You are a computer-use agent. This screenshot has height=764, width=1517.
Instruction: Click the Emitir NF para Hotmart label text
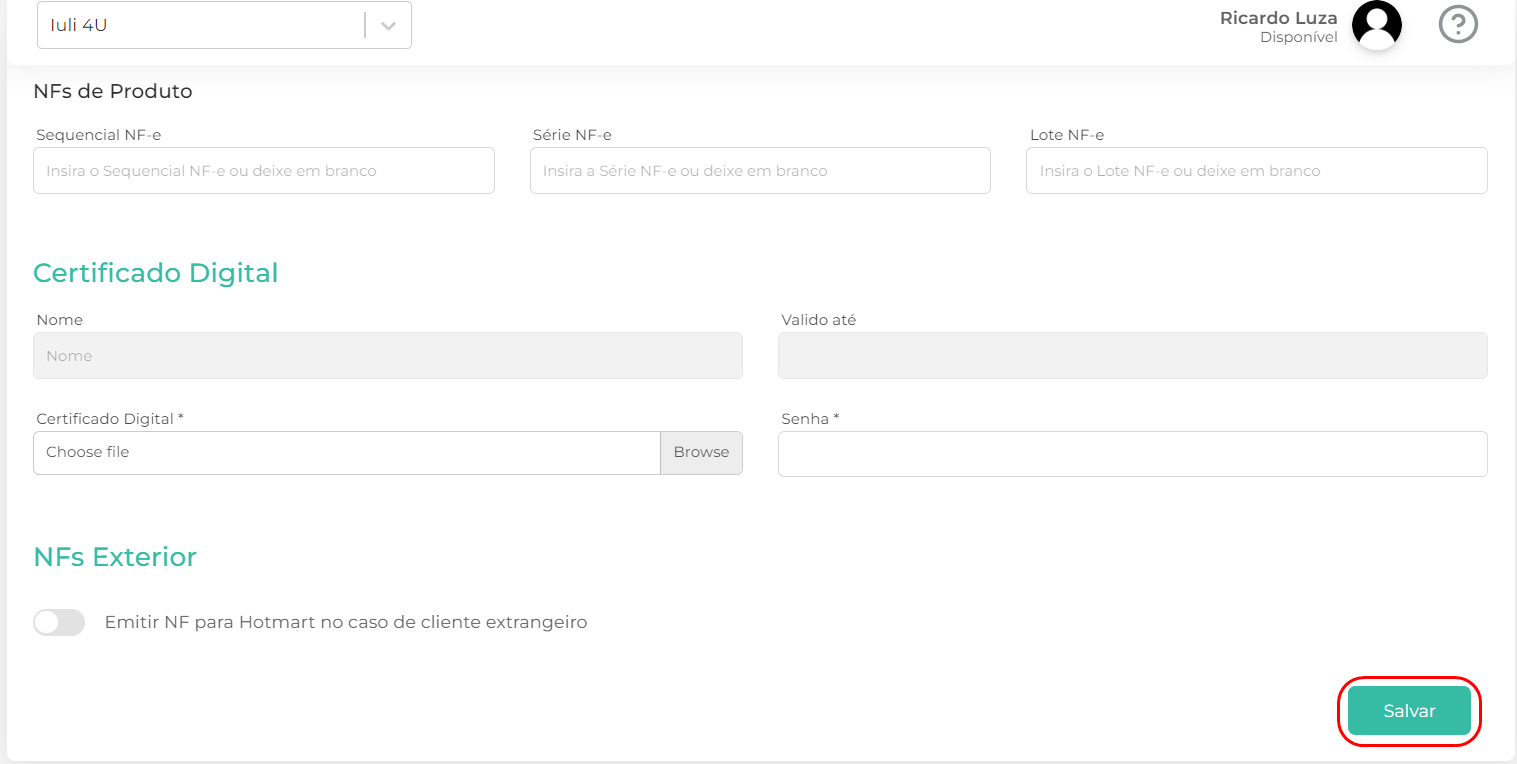(x=345, y=622)
